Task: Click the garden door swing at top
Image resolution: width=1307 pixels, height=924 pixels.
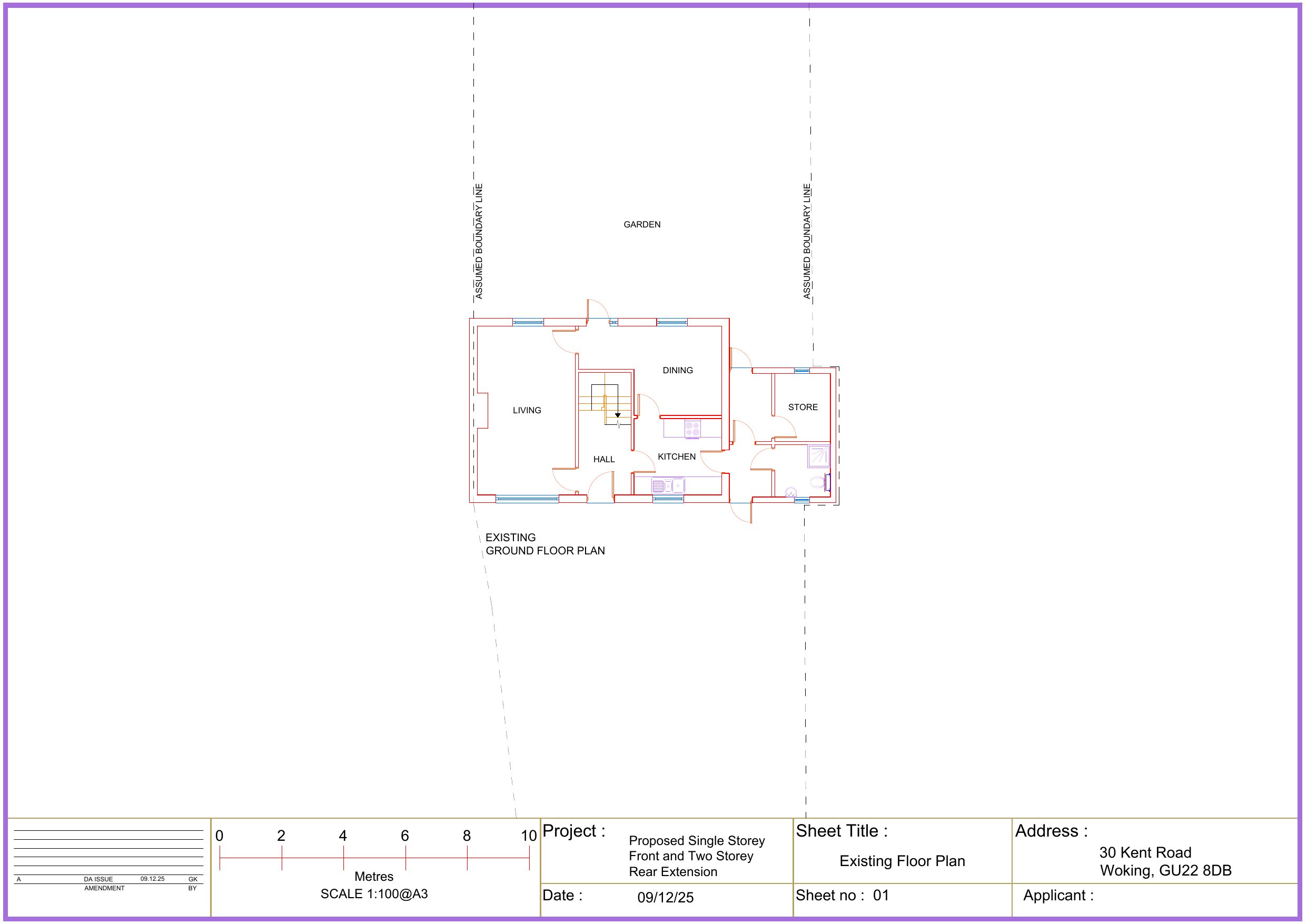Action: 598,309
